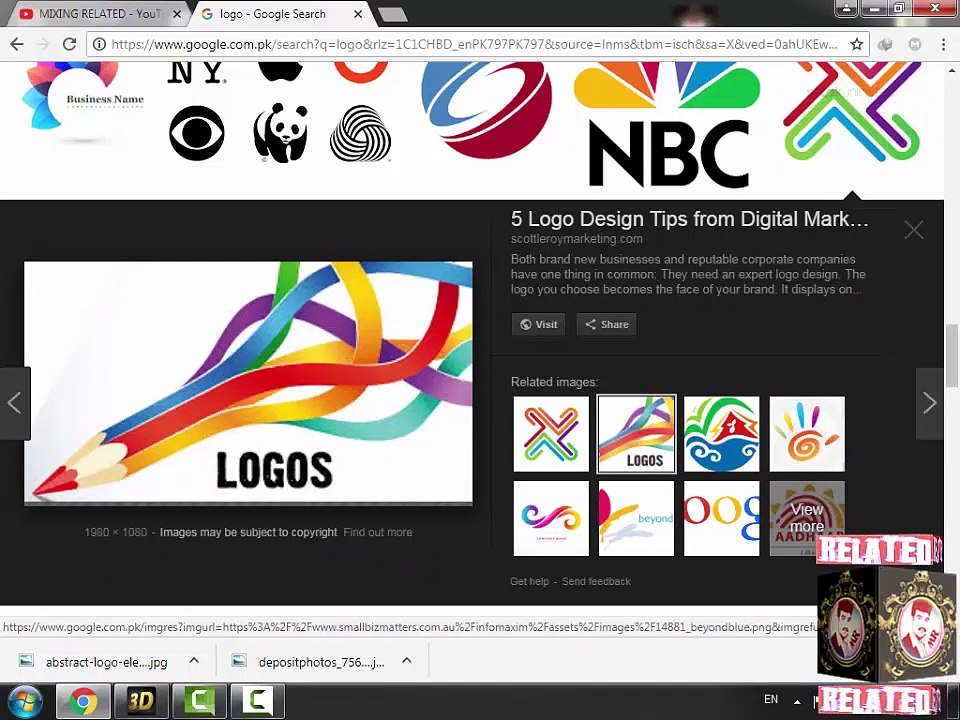Open the Chrome three-dot menu
Image resolution: width=960 pixels, height=720 pixels.
coord(943,44)
